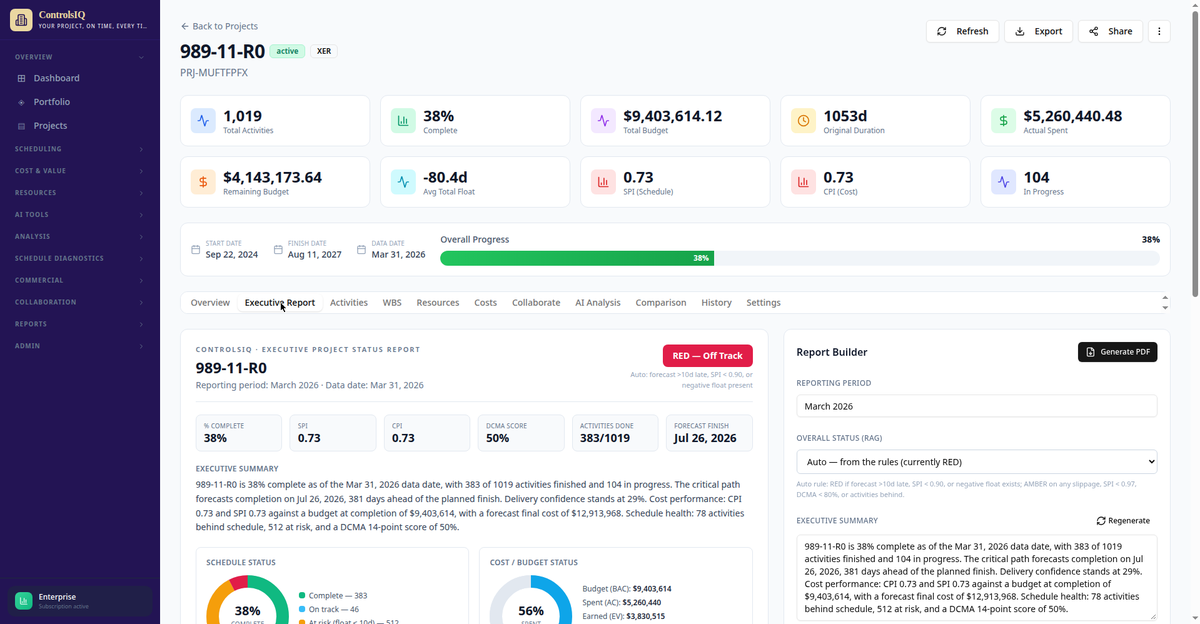
Task: Click the Remaining Budget dollar icon
Action: [204, 182]
